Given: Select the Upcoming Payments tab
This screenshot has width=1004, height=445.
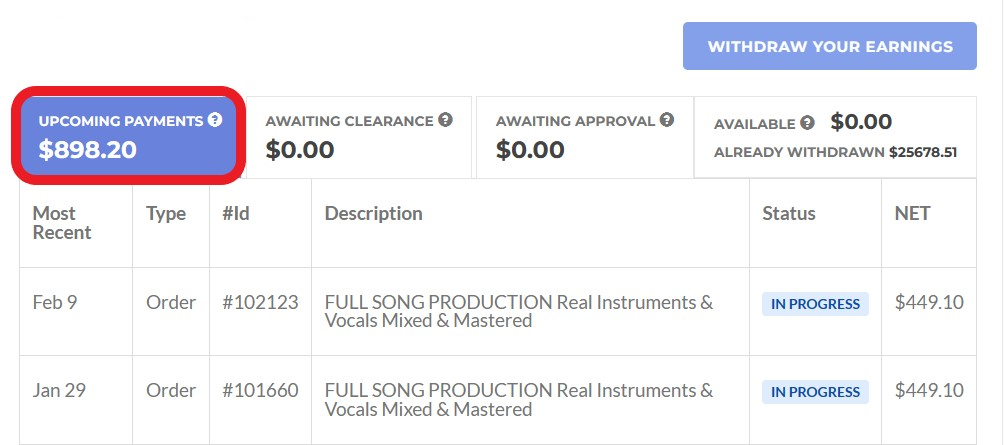Looking at the screenshot, I should (127, 136).
